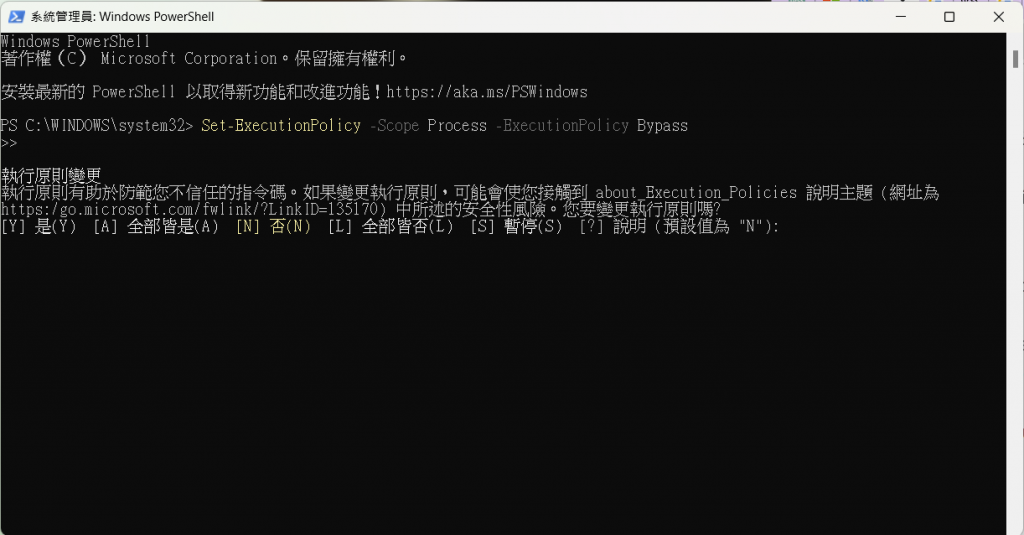The width and height of the screenshot is (1024, 535).
Task: Click the PowerShell icon in the title bar
Action: 16,17
